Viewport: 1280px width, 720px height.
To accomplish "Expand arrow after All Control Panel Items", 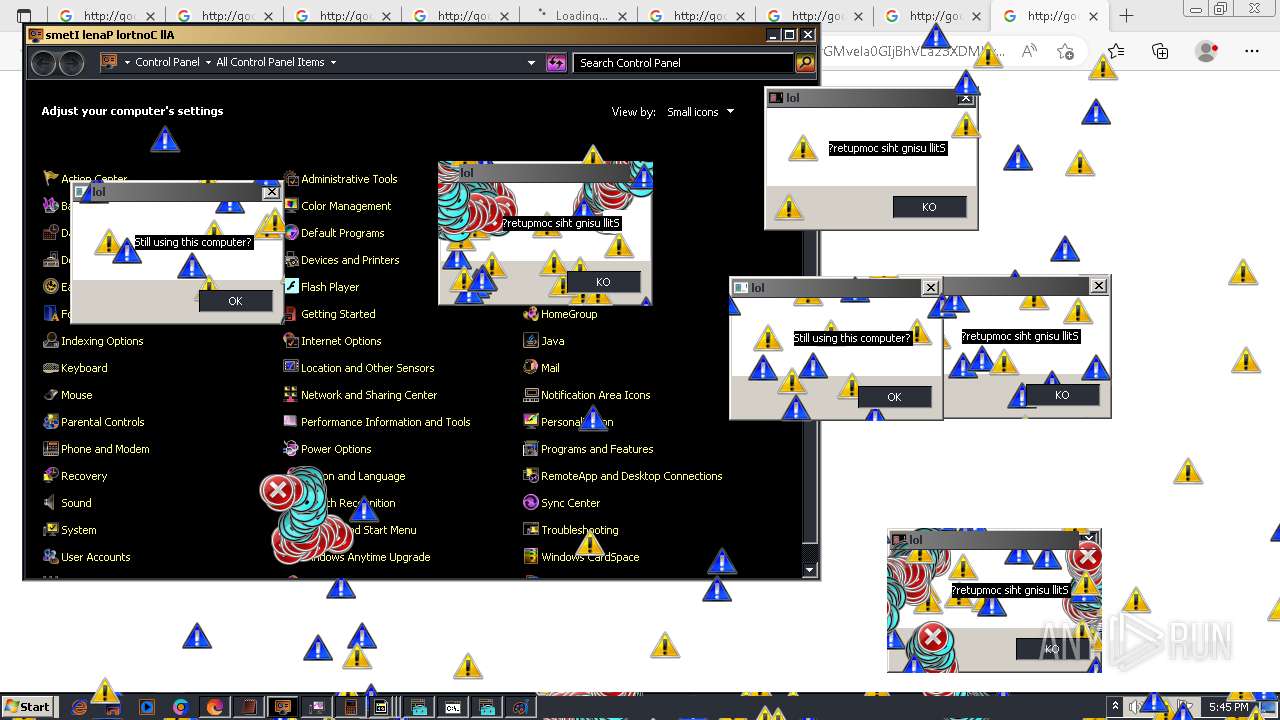I will [333, 62].
